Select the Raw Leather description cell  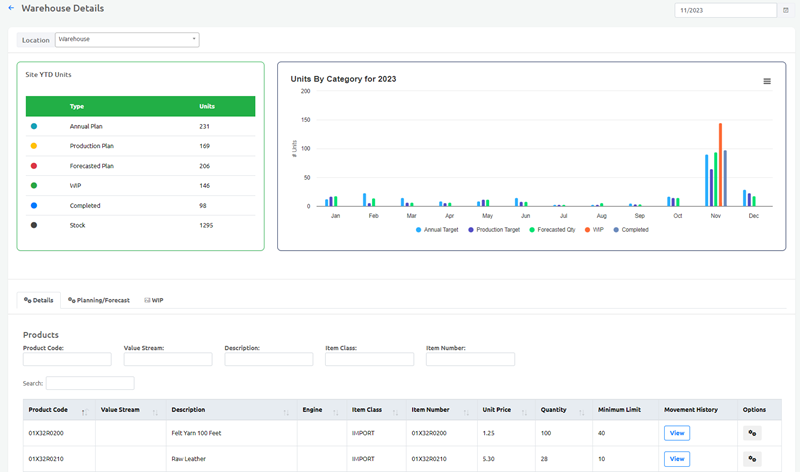232,458
